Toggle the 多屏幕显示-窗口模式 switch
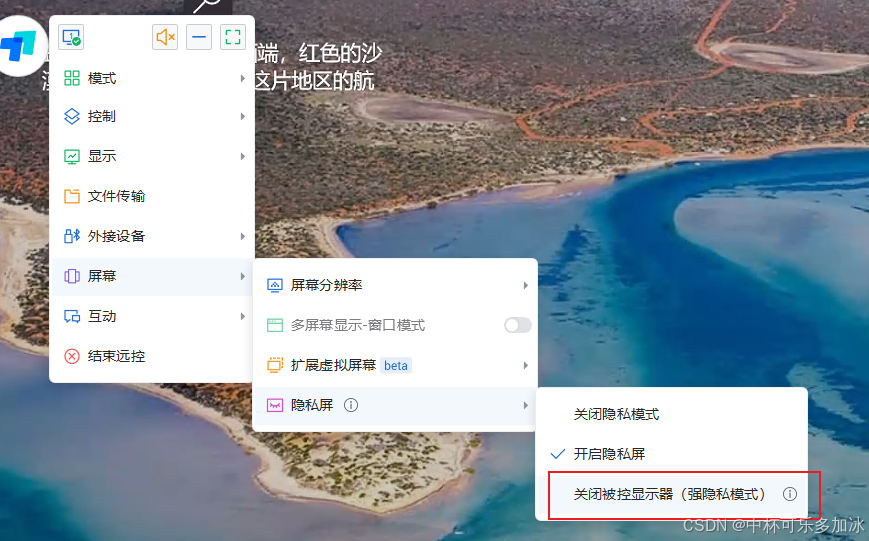This screenshot has width=869, height=541. coord(518,325)
